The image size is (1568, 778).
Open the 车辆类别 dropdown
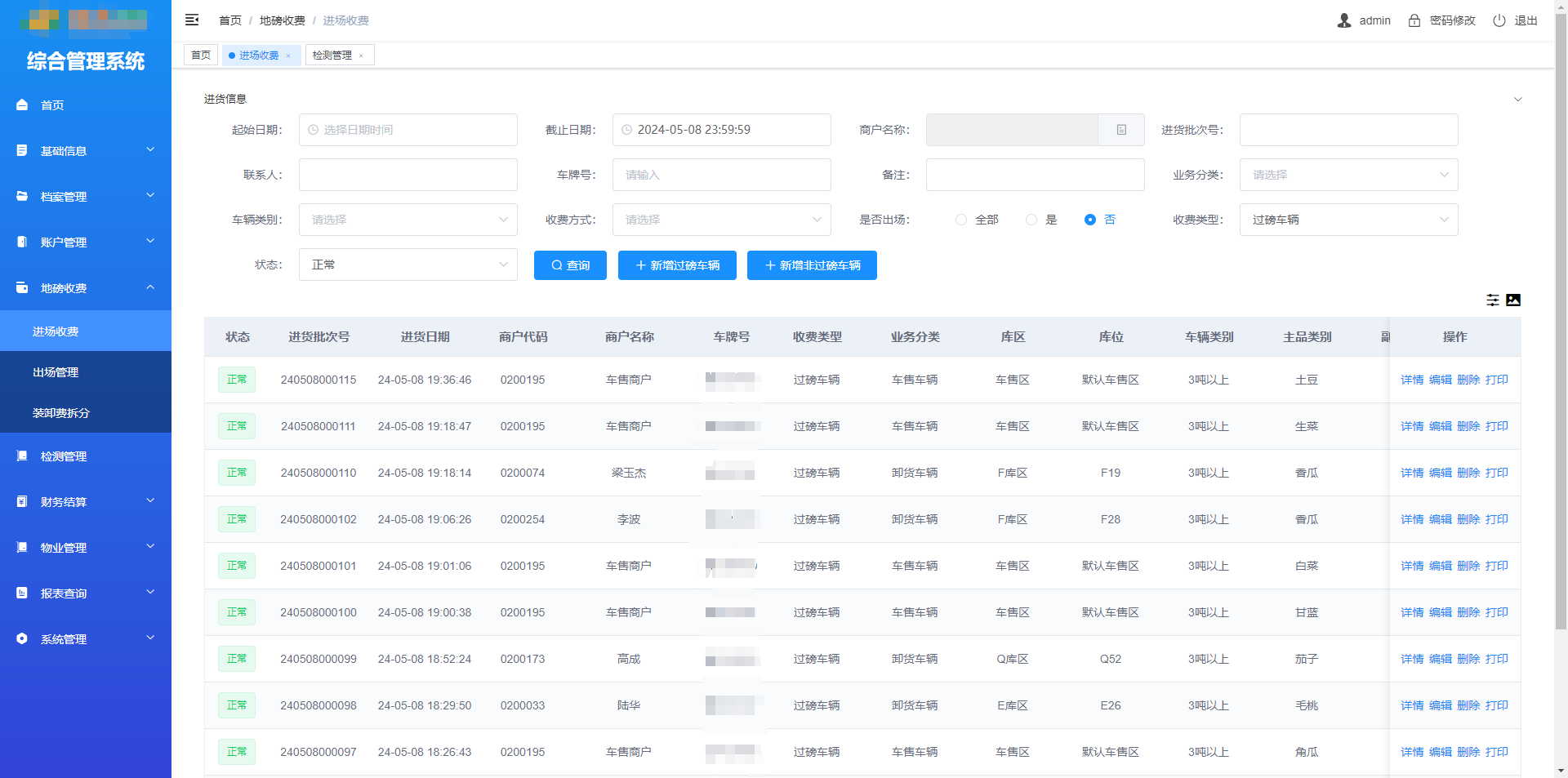[x=408, y=220]
